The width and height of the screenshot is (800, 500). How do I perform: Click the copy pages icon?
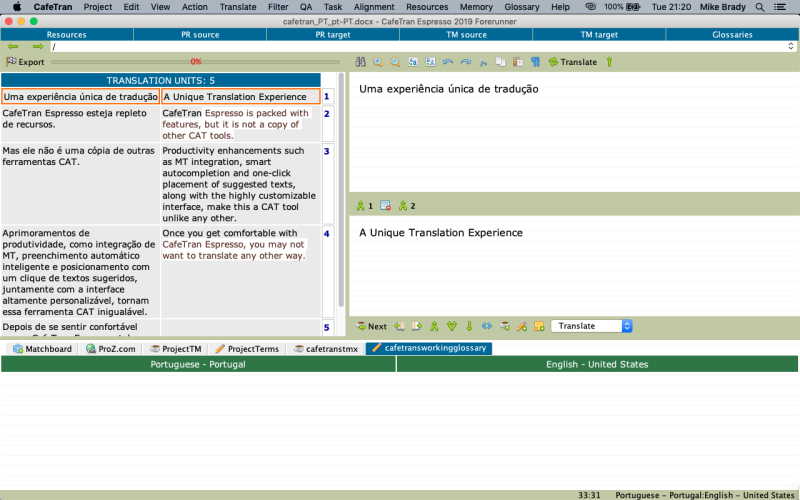501,62
